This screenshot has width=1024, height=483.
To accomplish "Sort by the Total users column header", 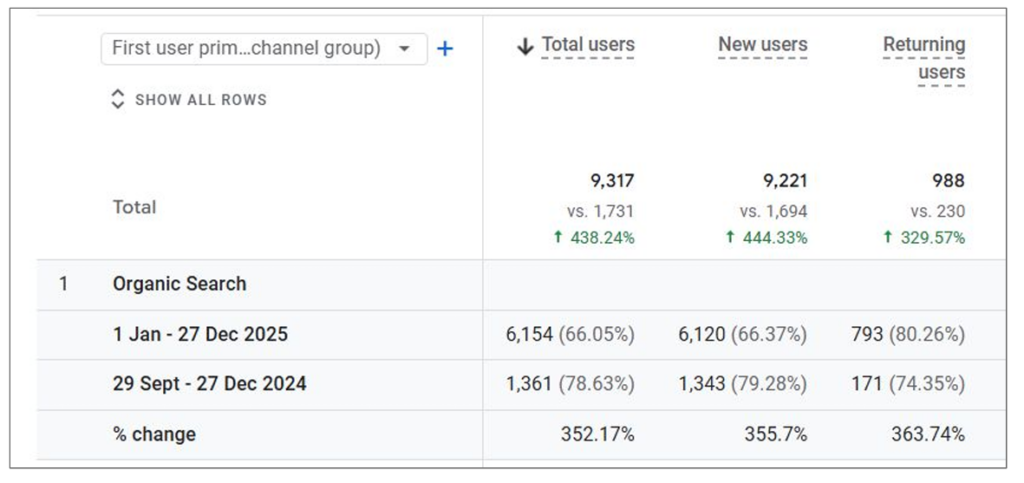I will coord(588,45).
